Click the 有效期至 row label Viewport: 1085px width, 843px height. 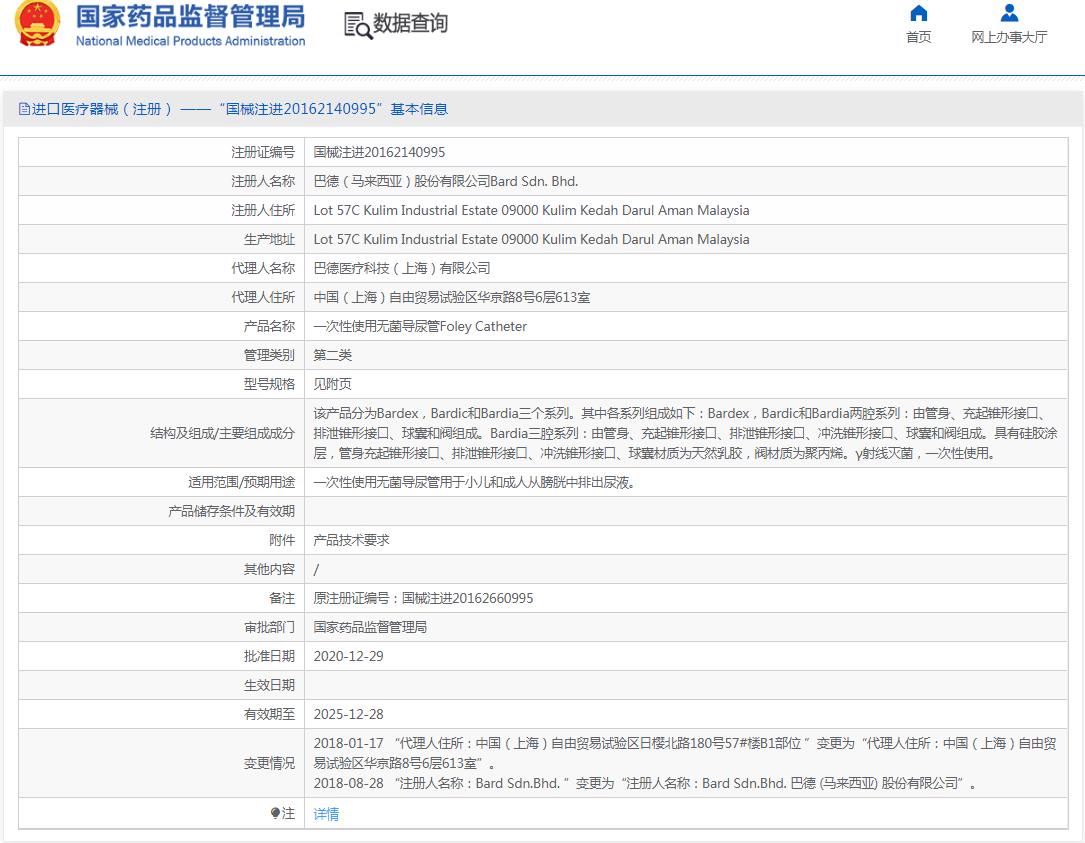tap(269, 714)
